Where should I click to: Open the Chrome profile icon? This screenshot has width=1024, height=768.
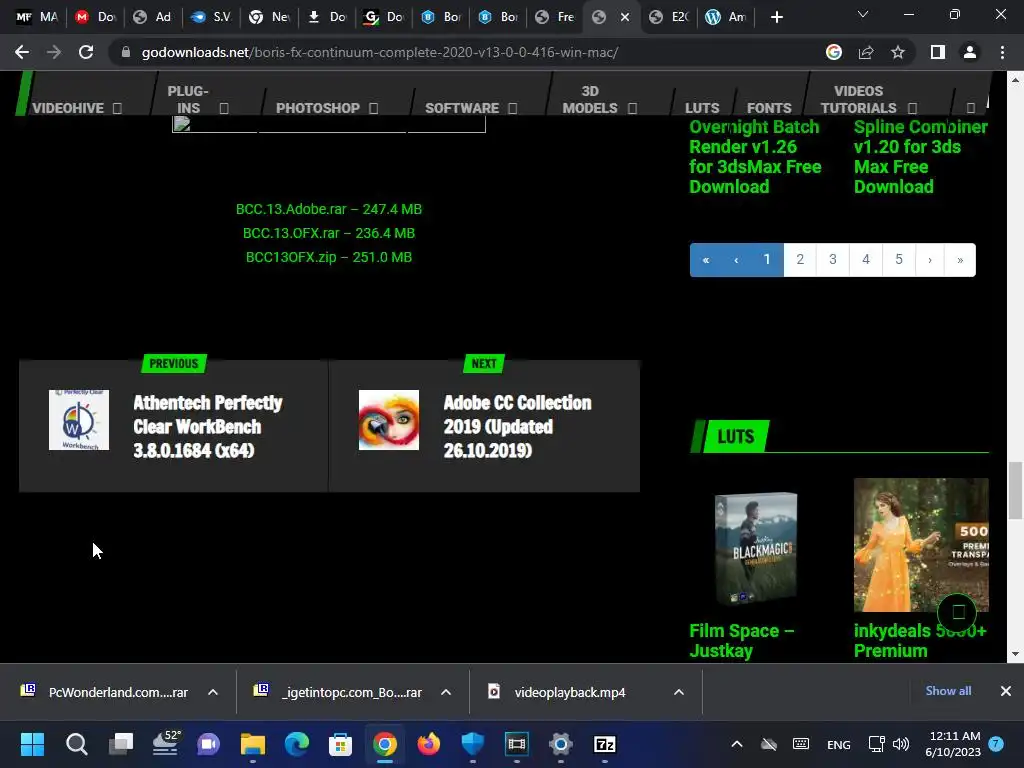click(970, 52)
